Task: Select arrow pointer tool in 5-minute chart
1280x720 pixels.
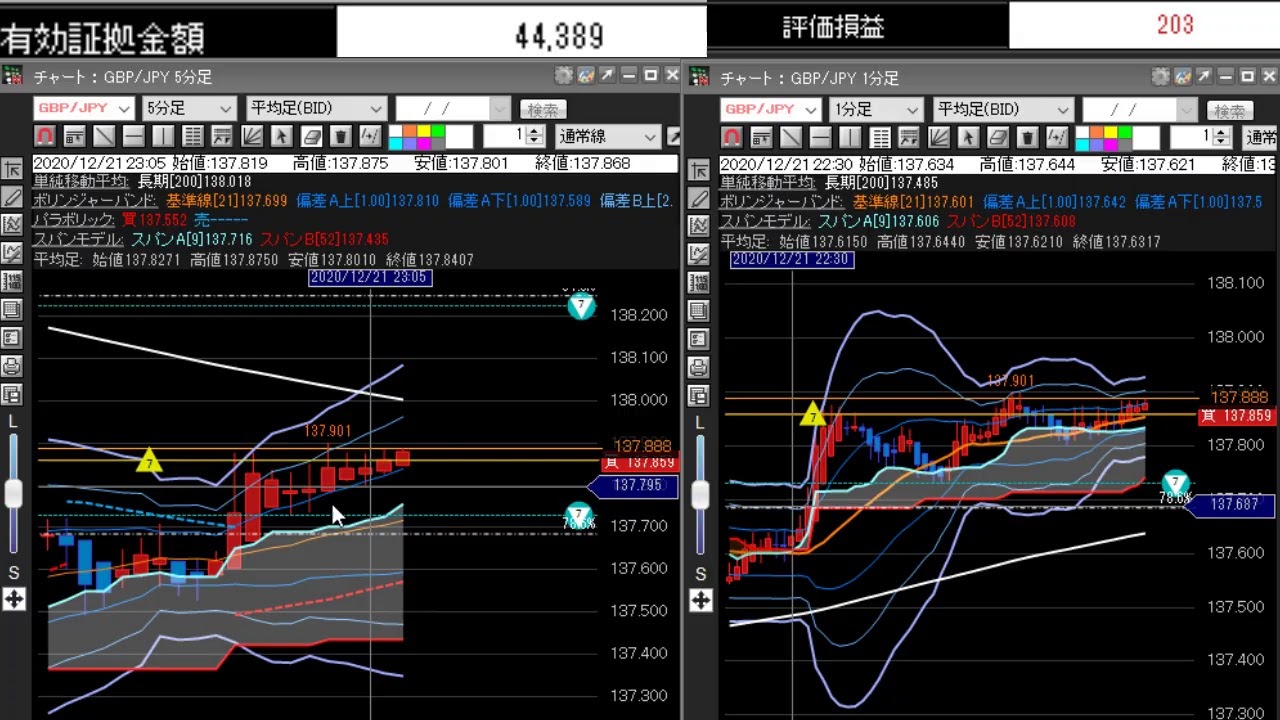Action: [281, 137]
